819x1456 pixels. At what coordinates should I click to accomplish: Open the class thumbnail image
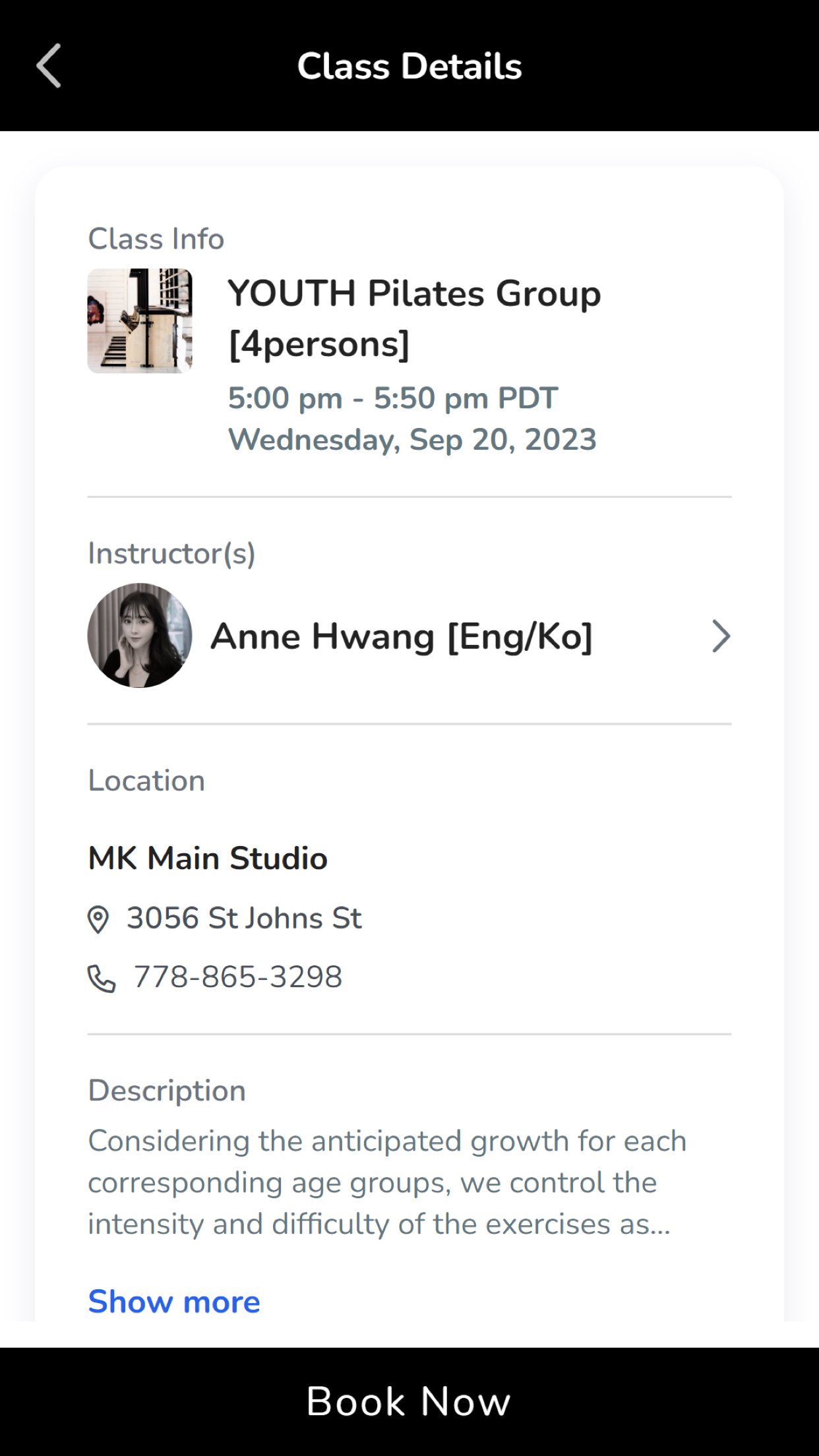[140, 320]
